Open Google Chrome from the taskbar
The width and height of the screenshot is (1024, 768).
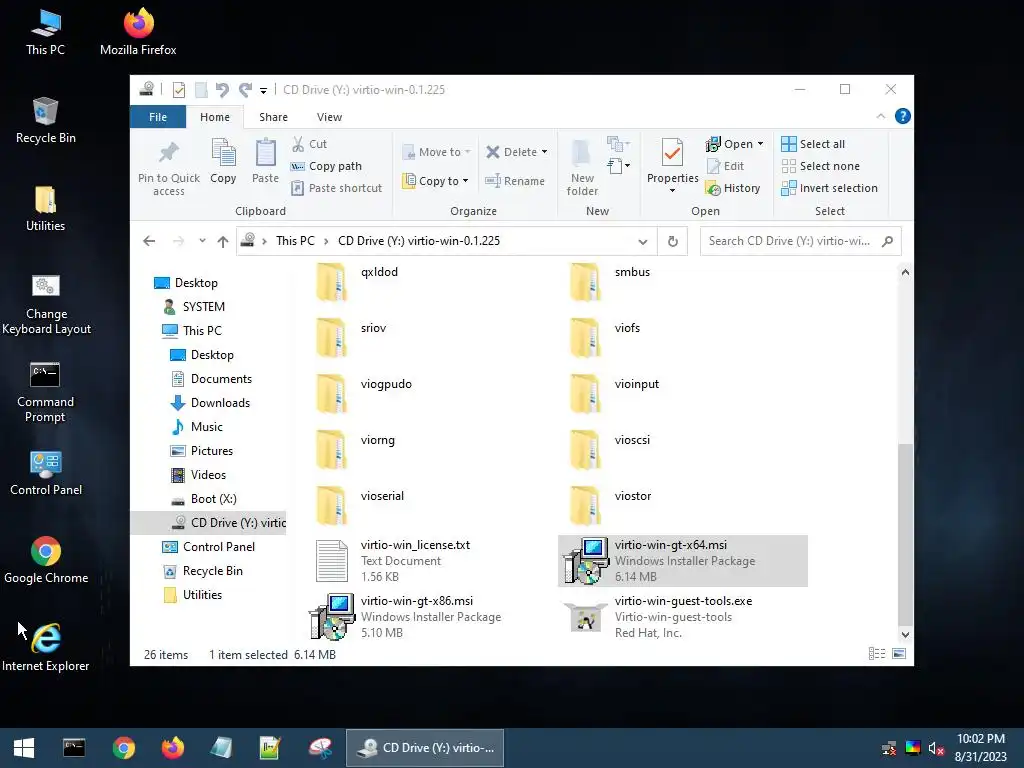pyautogui.click(x=123, y=748)
